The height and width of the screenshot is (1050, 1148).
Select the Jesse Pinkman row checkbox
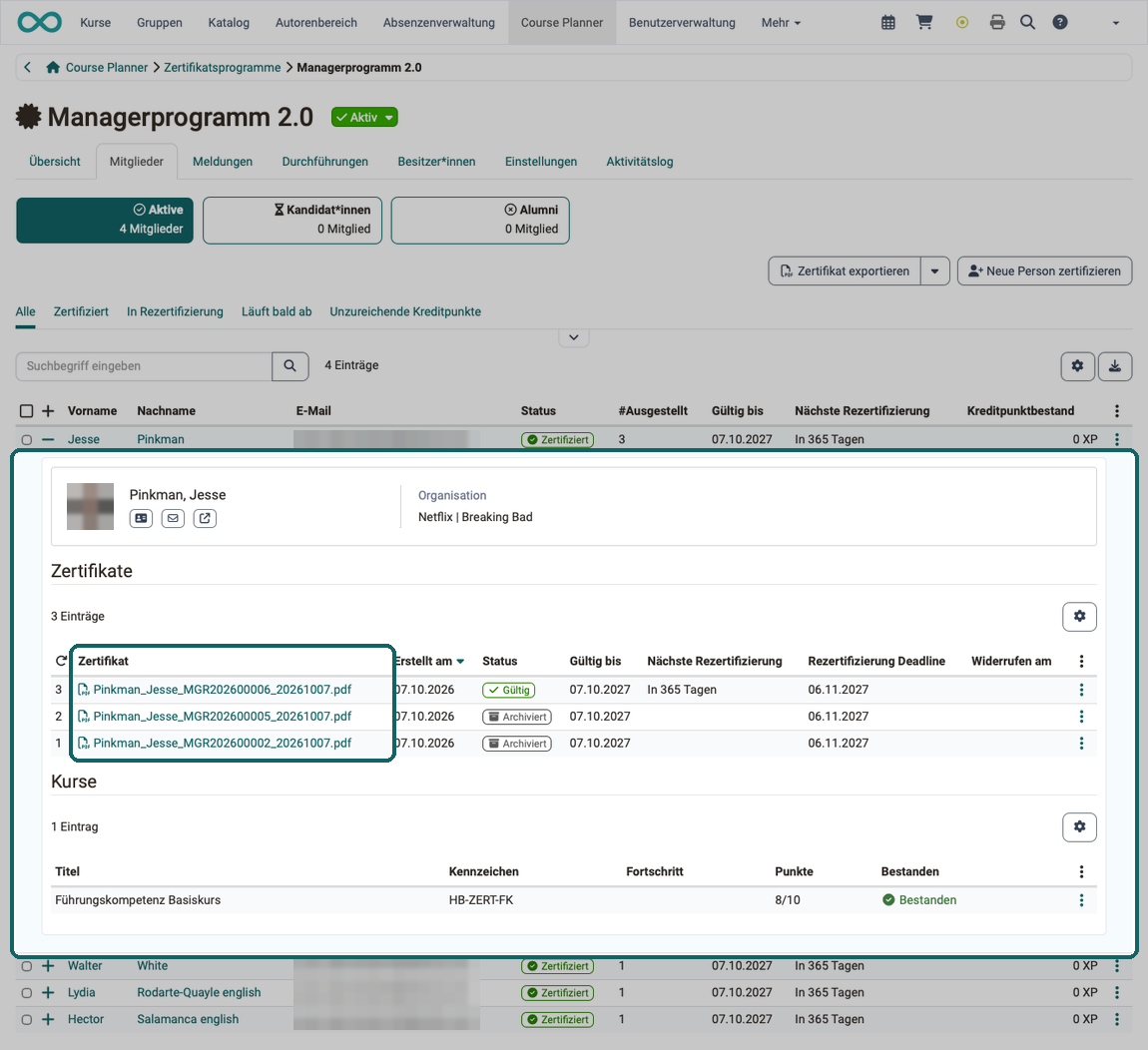point(26,440)
